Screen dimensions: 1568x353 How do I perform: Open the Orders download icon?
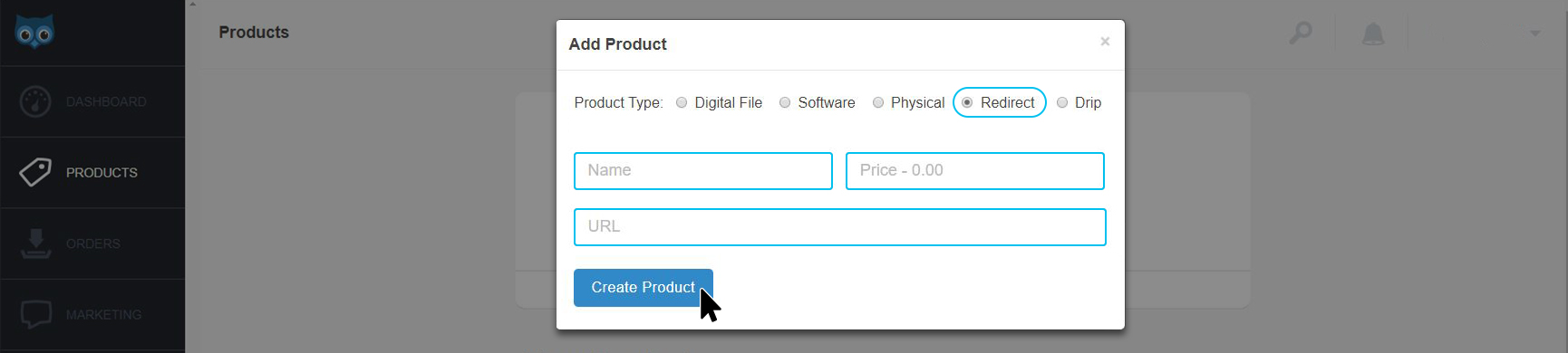click(35, 243)
